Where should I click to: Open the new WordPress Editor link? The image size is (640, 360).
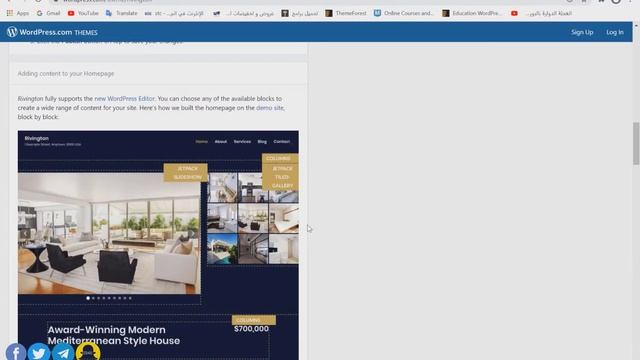[x=124, y=98]
